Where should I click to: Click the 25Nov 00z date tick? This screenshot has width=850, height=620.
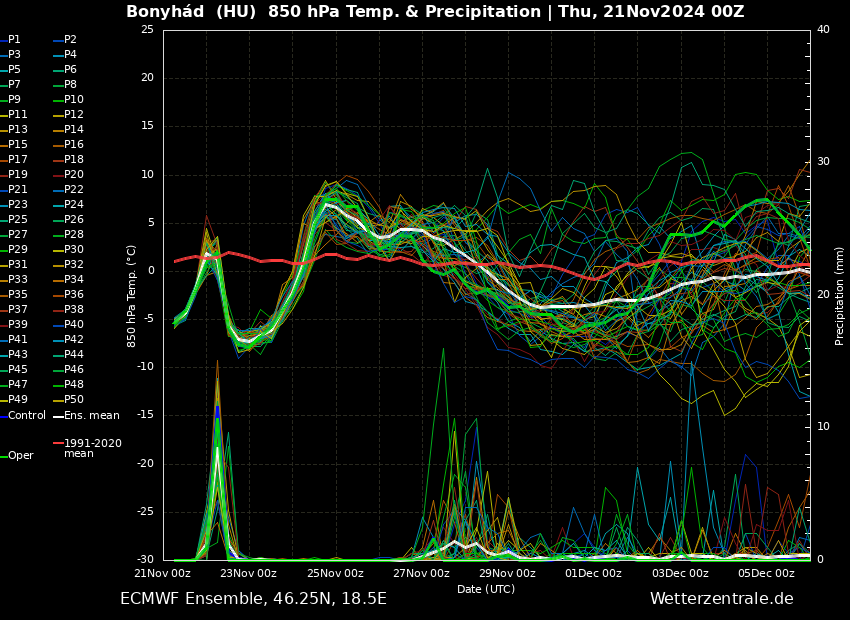(335, 573)
